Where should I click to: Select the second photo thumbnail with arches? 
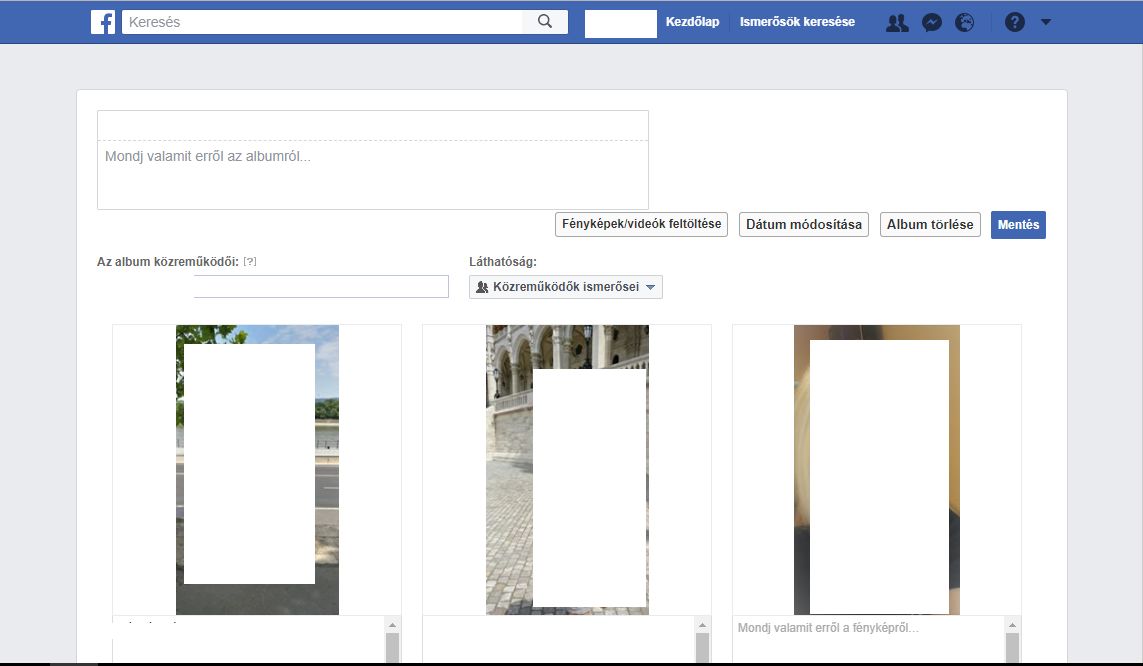(x=567, y=470)
